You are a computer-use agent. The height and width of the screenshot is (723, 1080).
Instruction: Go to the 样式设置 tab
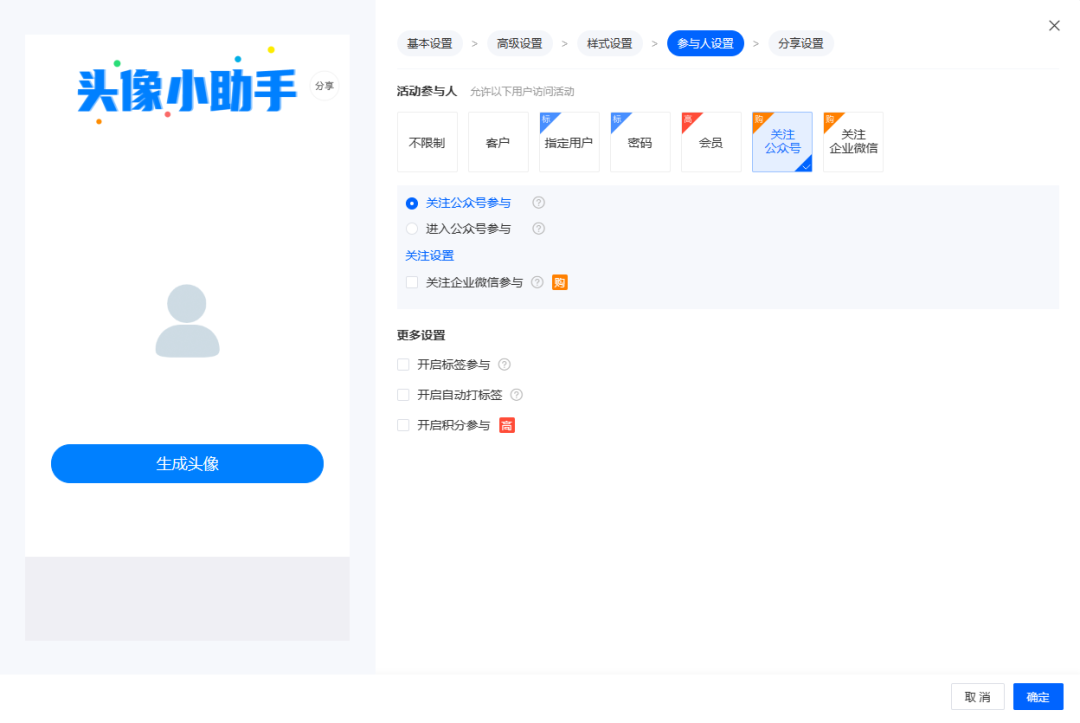click(x=610, y=43)
